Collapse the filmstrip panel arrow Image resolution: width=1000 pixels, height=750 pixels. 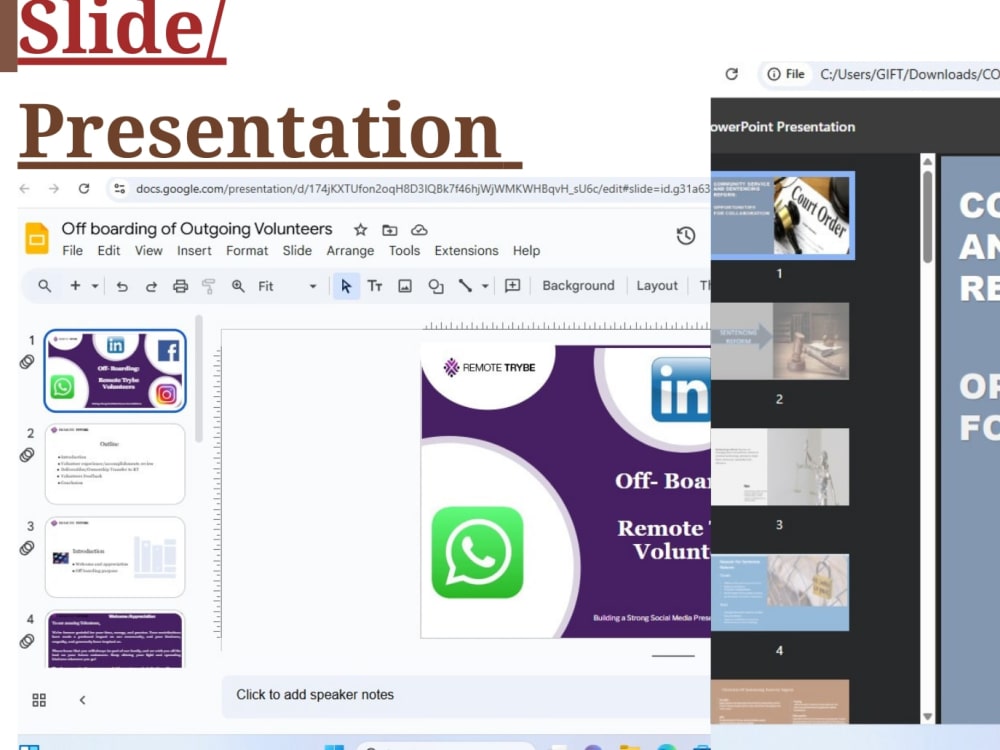point(82,700)
